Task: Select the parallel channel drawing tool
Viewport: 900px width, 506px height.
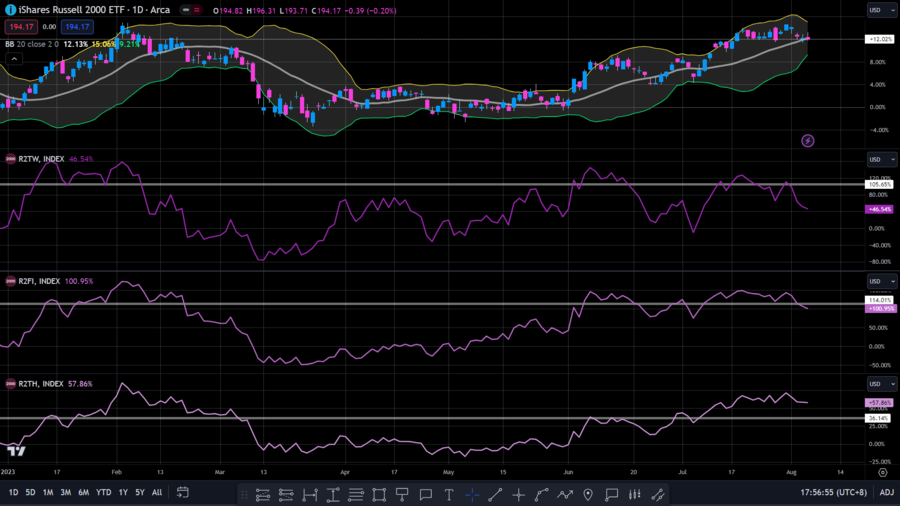Action: (263, 495)
